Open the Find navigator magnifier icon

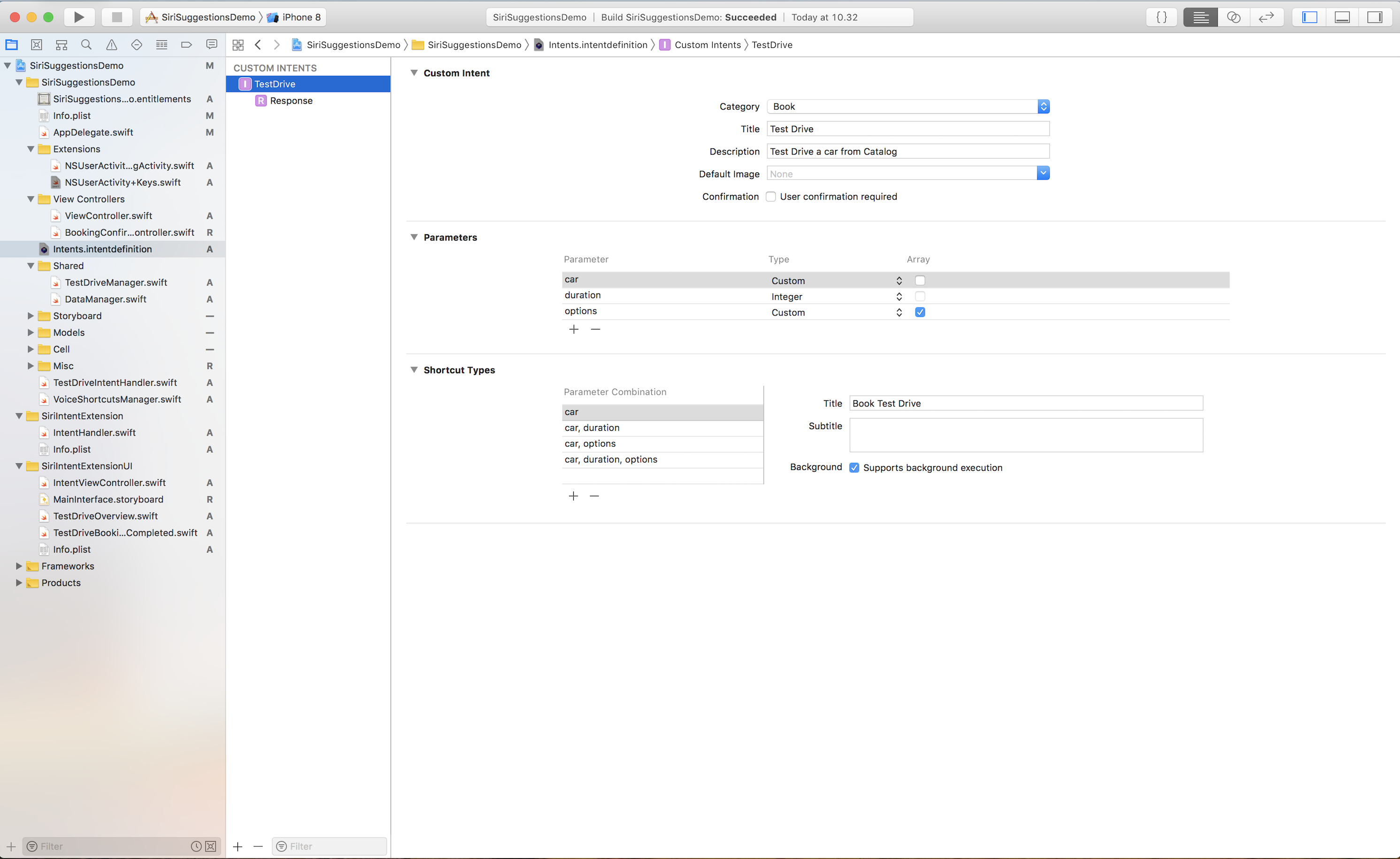[x=86, y=44]
